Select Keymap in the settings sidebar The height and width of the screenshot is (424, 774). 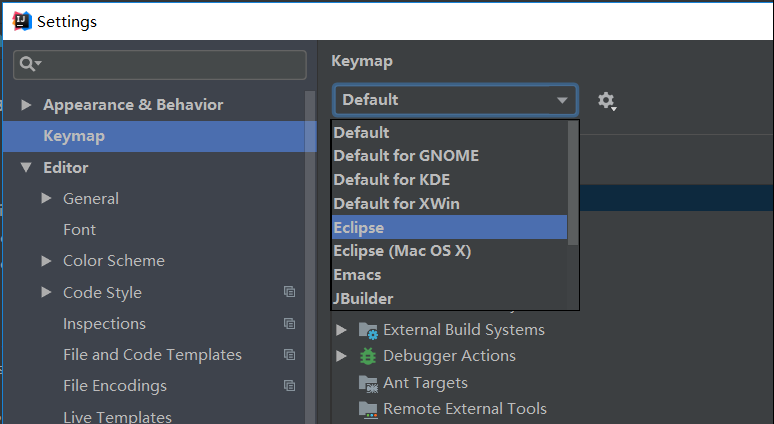coord(74,136)
